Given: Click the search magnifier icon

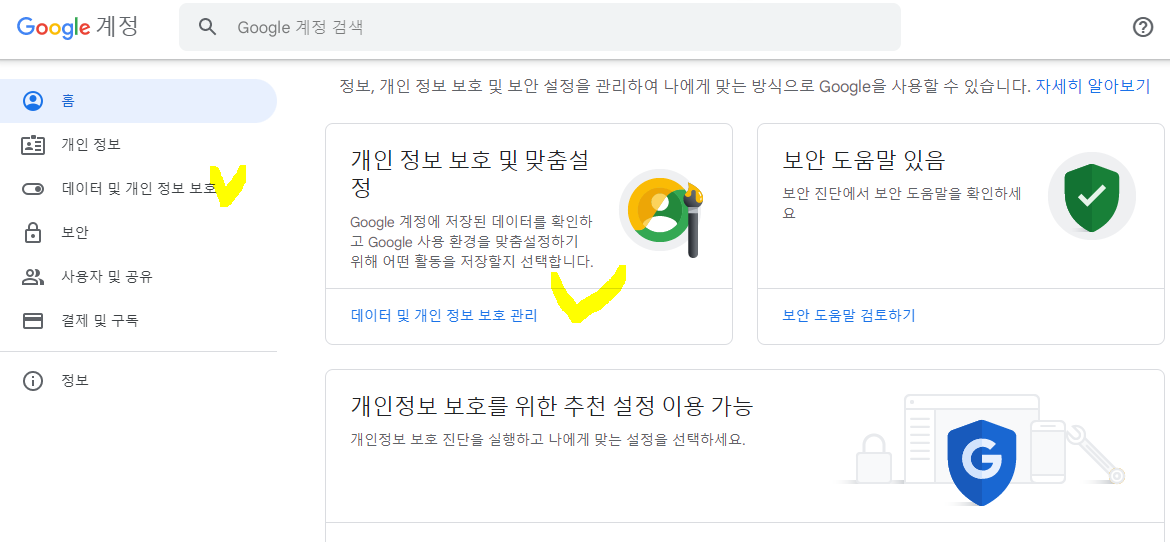Looking at the screenshot, I should click(x=207, y=27).
